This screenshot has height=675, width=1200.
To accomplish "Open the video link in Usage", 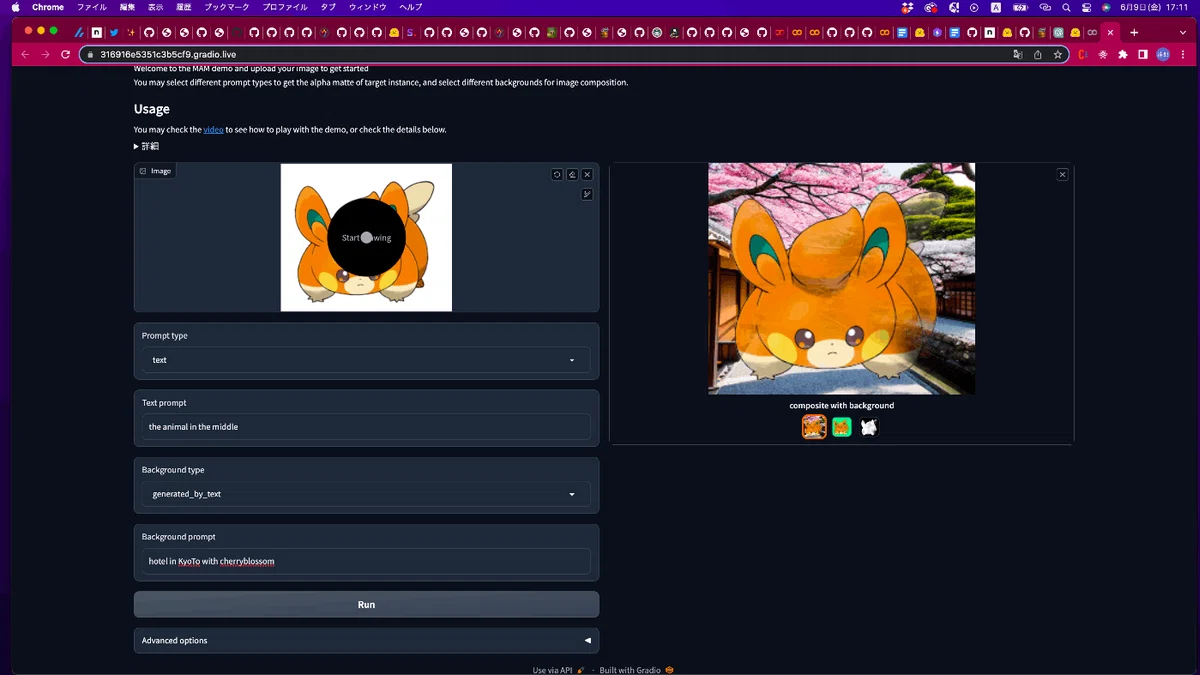I will coord(213,130).
